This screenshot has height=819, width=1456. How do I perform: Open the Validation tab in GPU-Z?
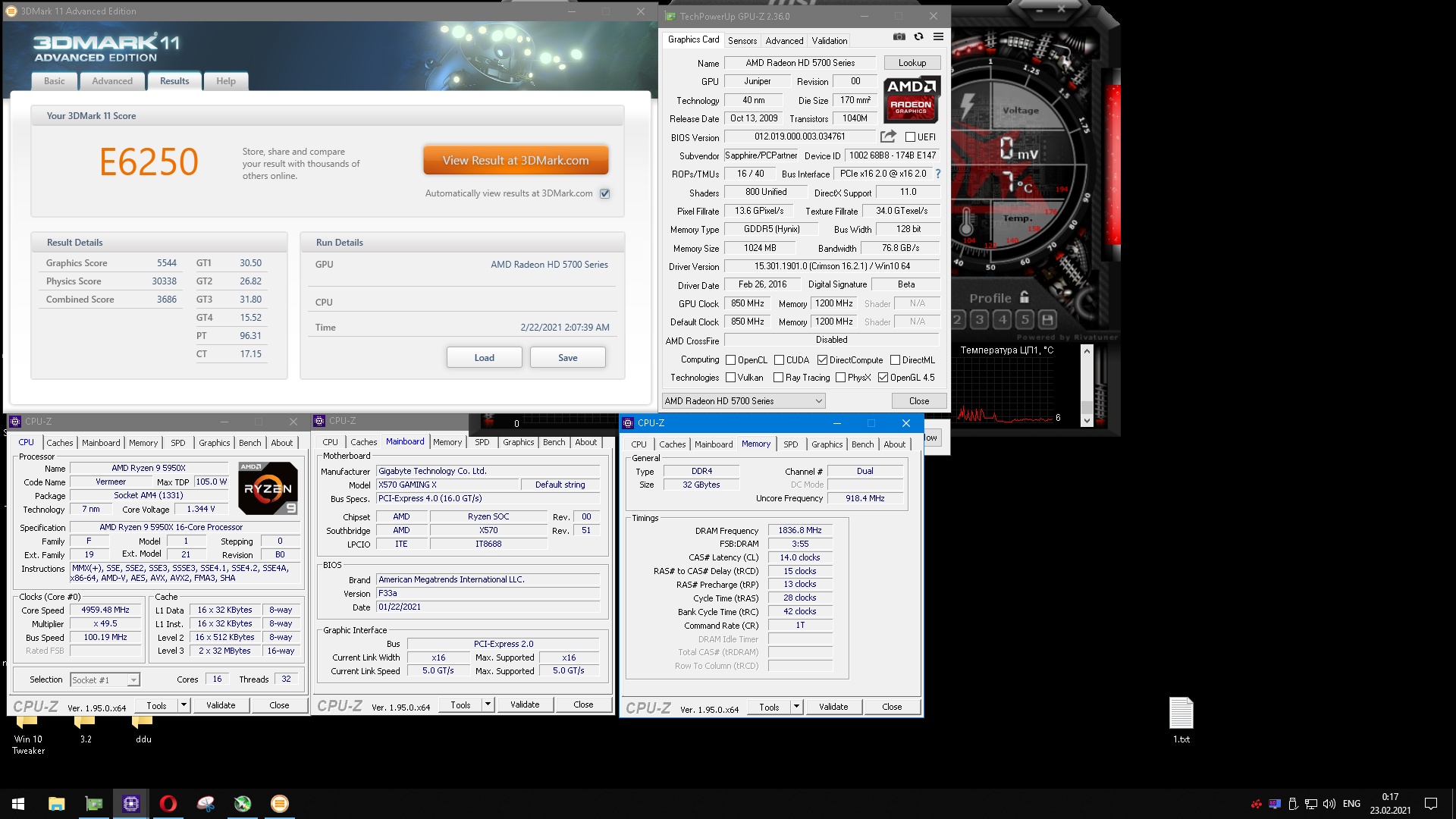[830, 41]
